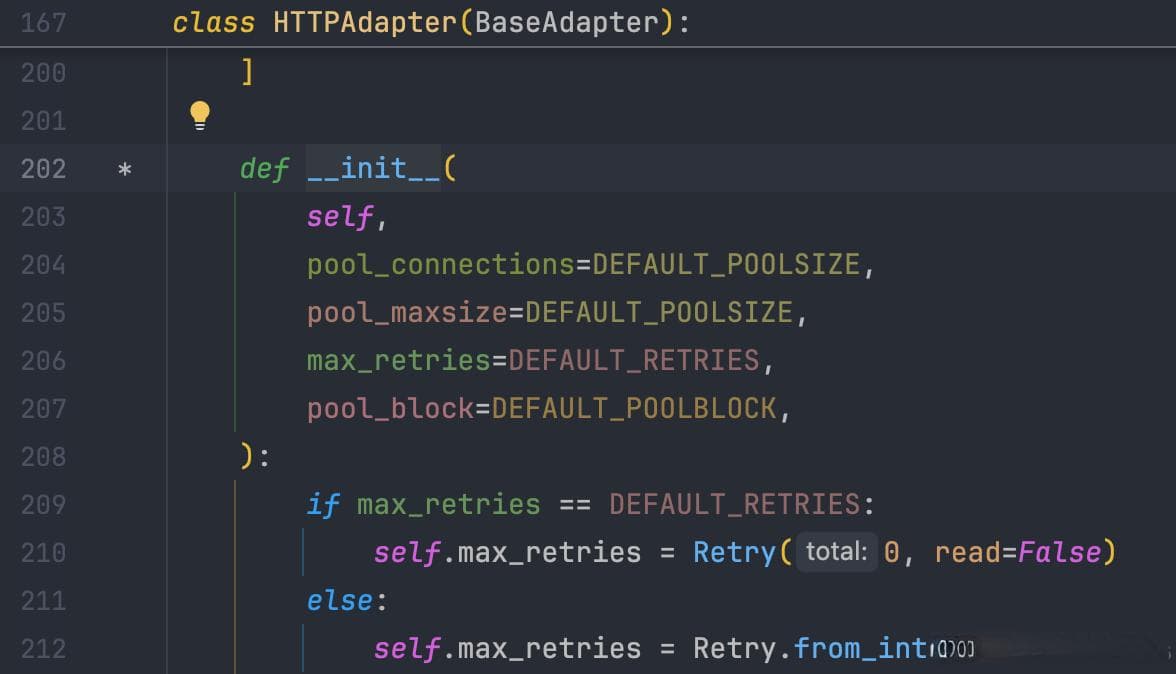
Task: Click "self" on line 212
Action: (406, 649)
